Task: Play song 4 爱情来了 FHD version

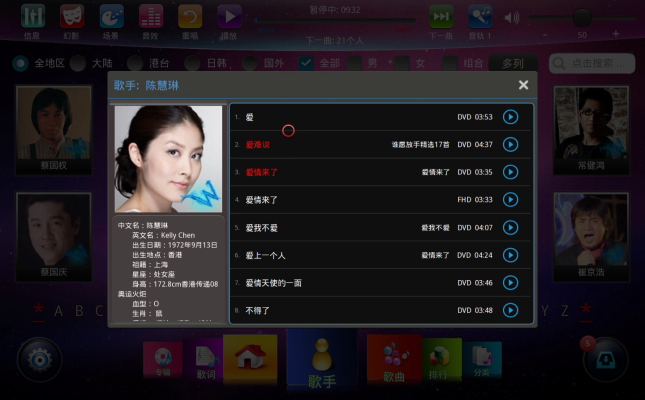Action: click(510, 200)
